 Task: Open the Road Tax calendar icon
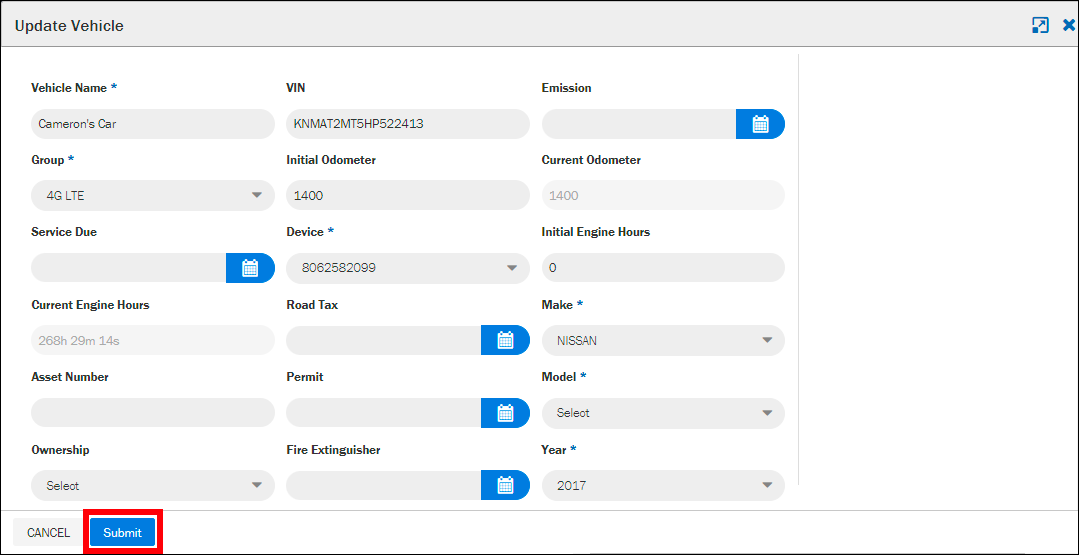(x=505, y=340)
